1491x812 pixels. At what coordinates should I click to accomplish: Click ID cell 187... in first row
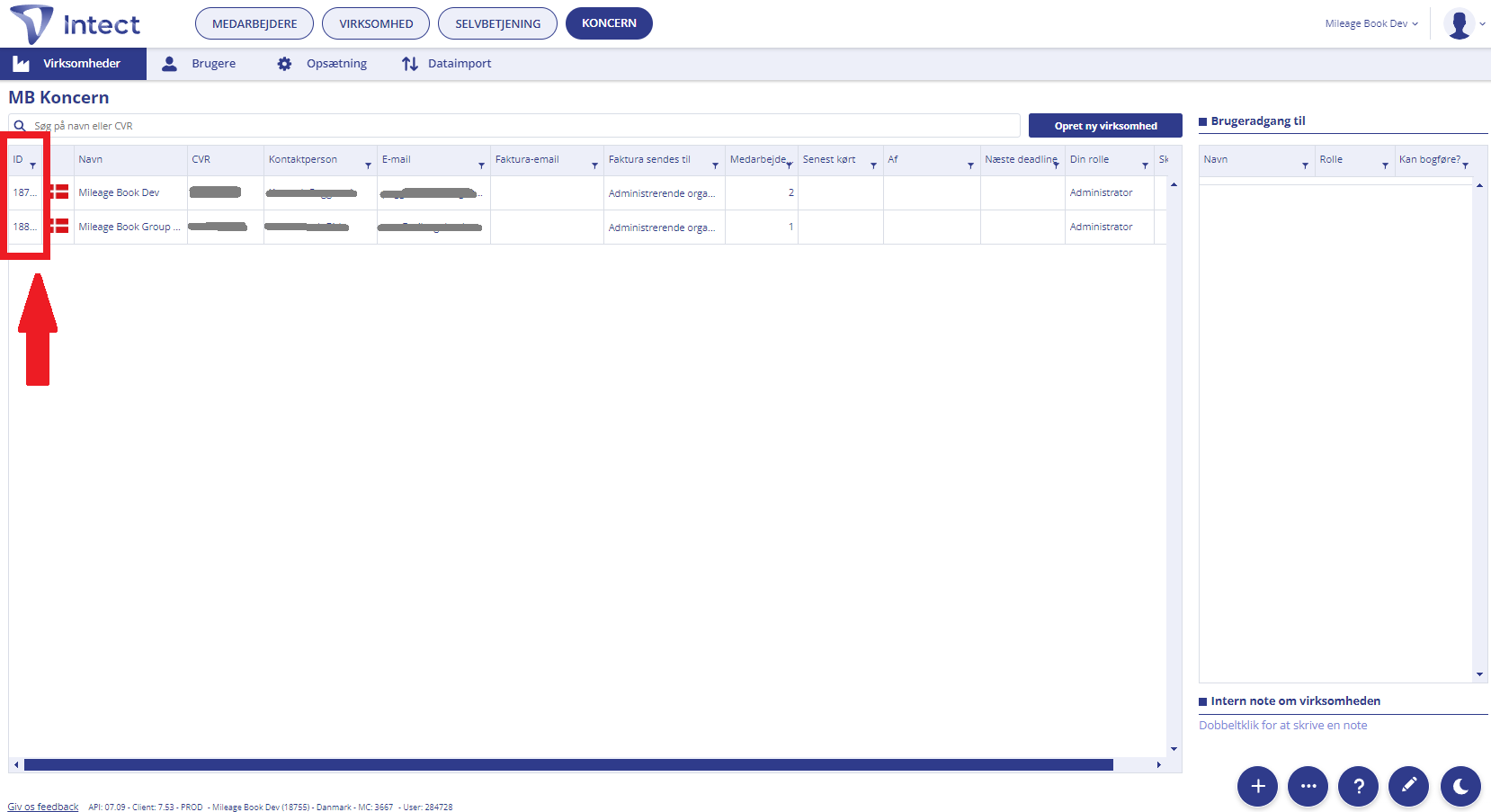click(x=25, y=192)
